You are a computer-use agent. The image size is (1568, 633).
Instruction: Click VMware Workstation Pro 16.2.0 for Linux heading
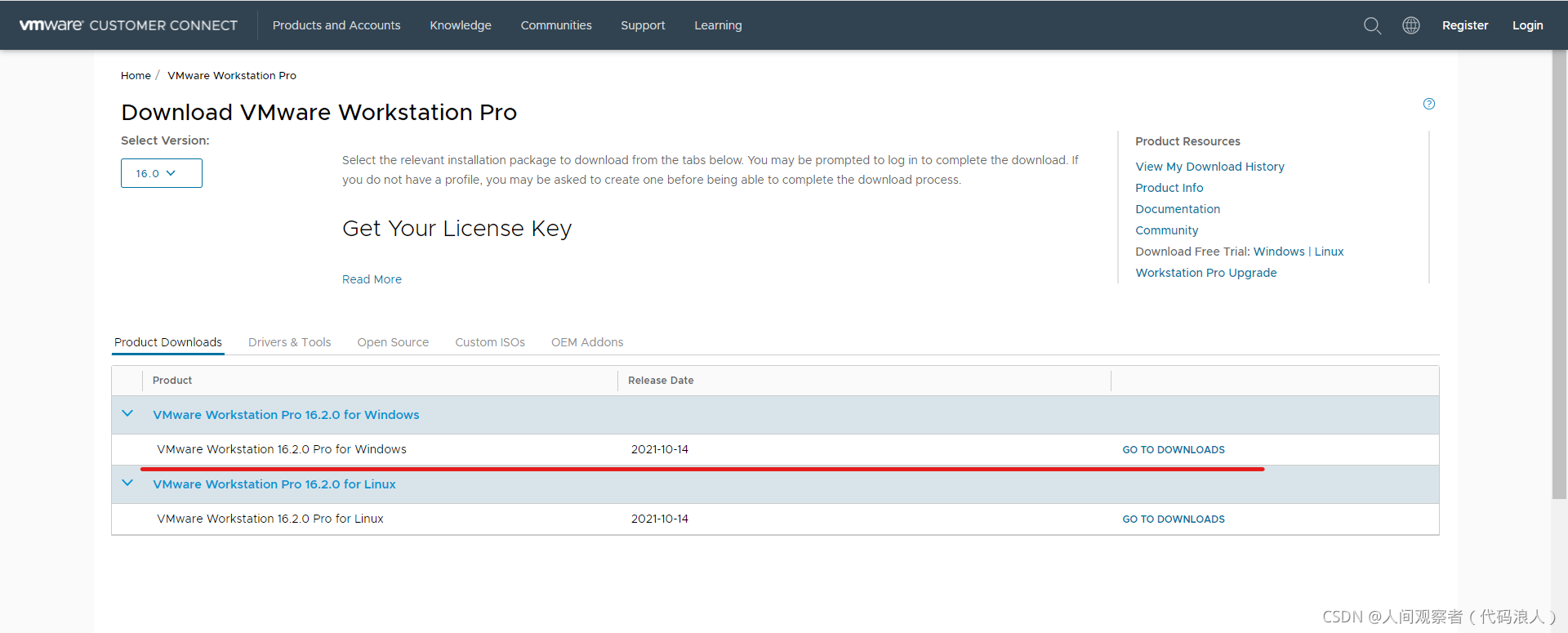274,484
